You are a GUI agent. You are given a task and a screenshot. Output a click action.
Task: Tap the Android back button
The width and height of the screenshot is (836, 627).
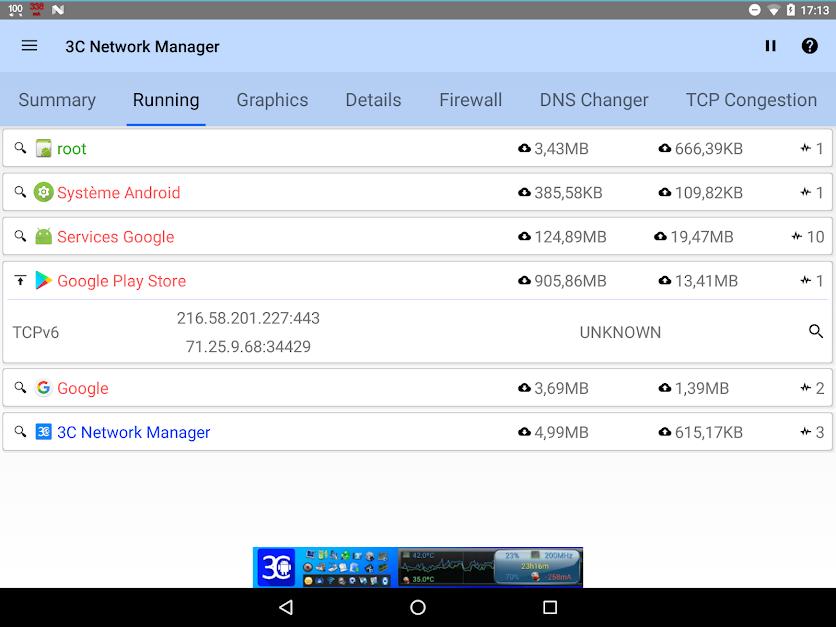[x=286, y=607]
